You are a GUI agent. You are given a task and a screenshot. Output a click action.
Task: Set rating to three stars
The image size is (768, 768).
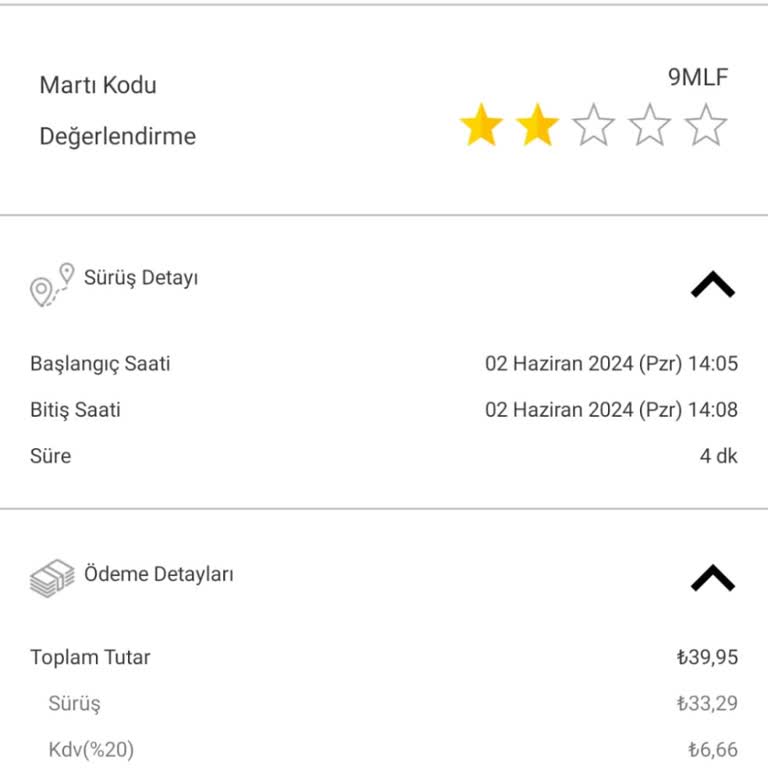click(x=593, y=127)
